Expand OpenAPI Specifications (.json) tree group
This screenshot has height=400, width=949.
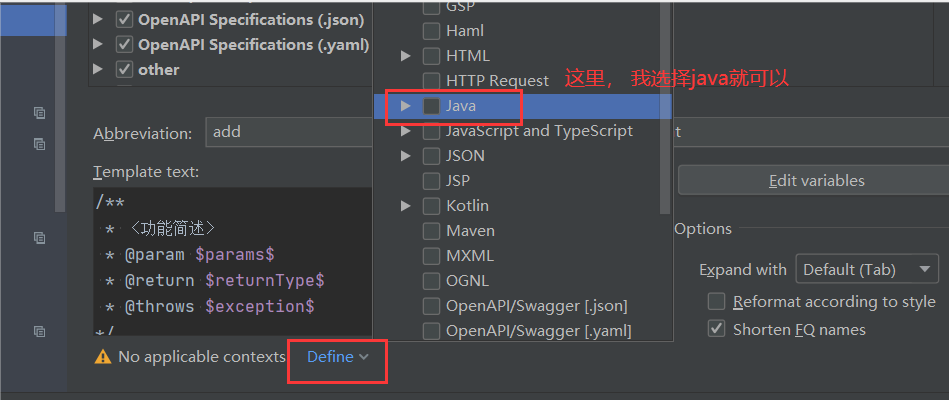click(x=98, y=20)
